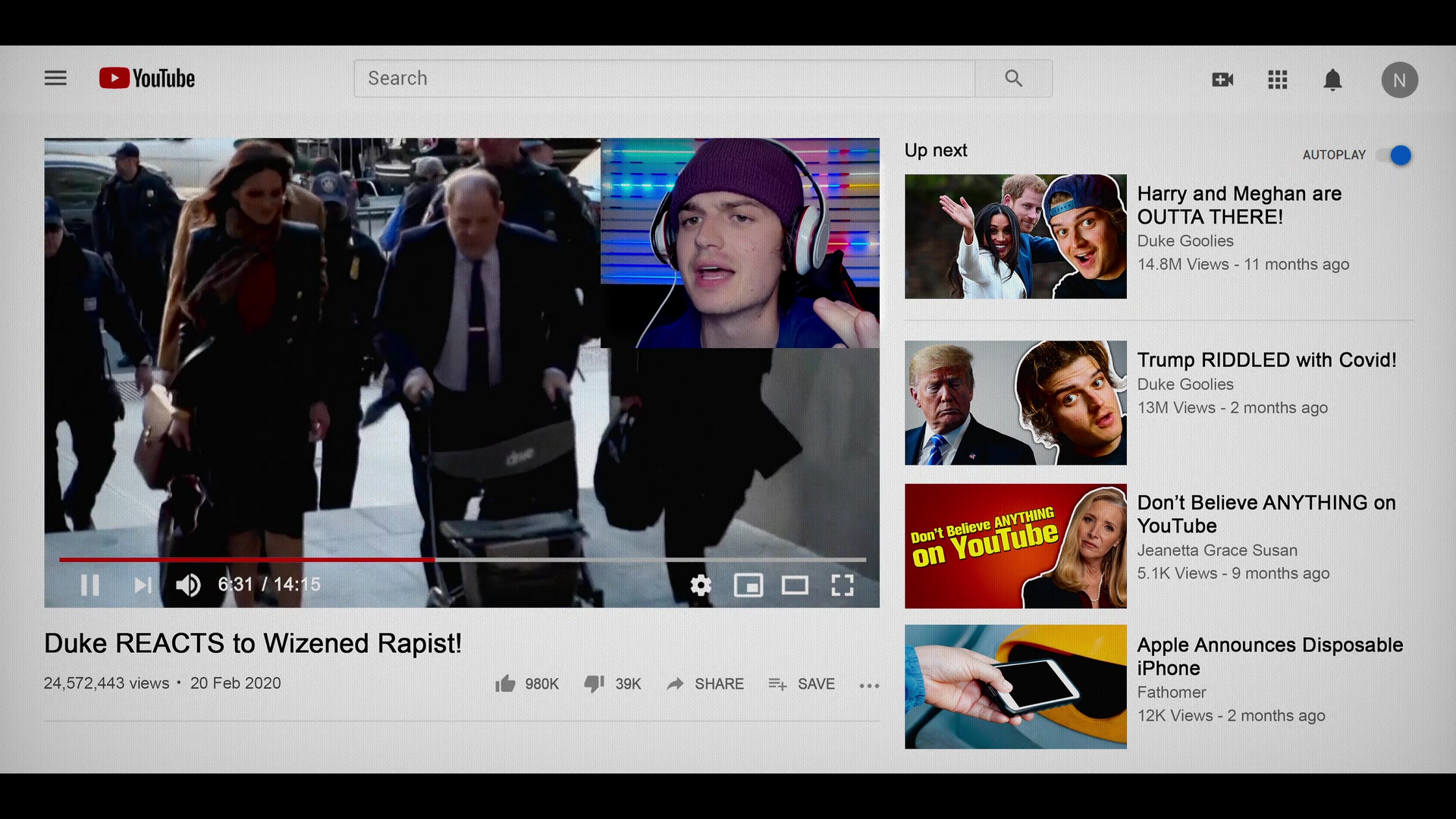Click the "Duke REACTS to Wizened Rapist!" title

coord(253,644)
